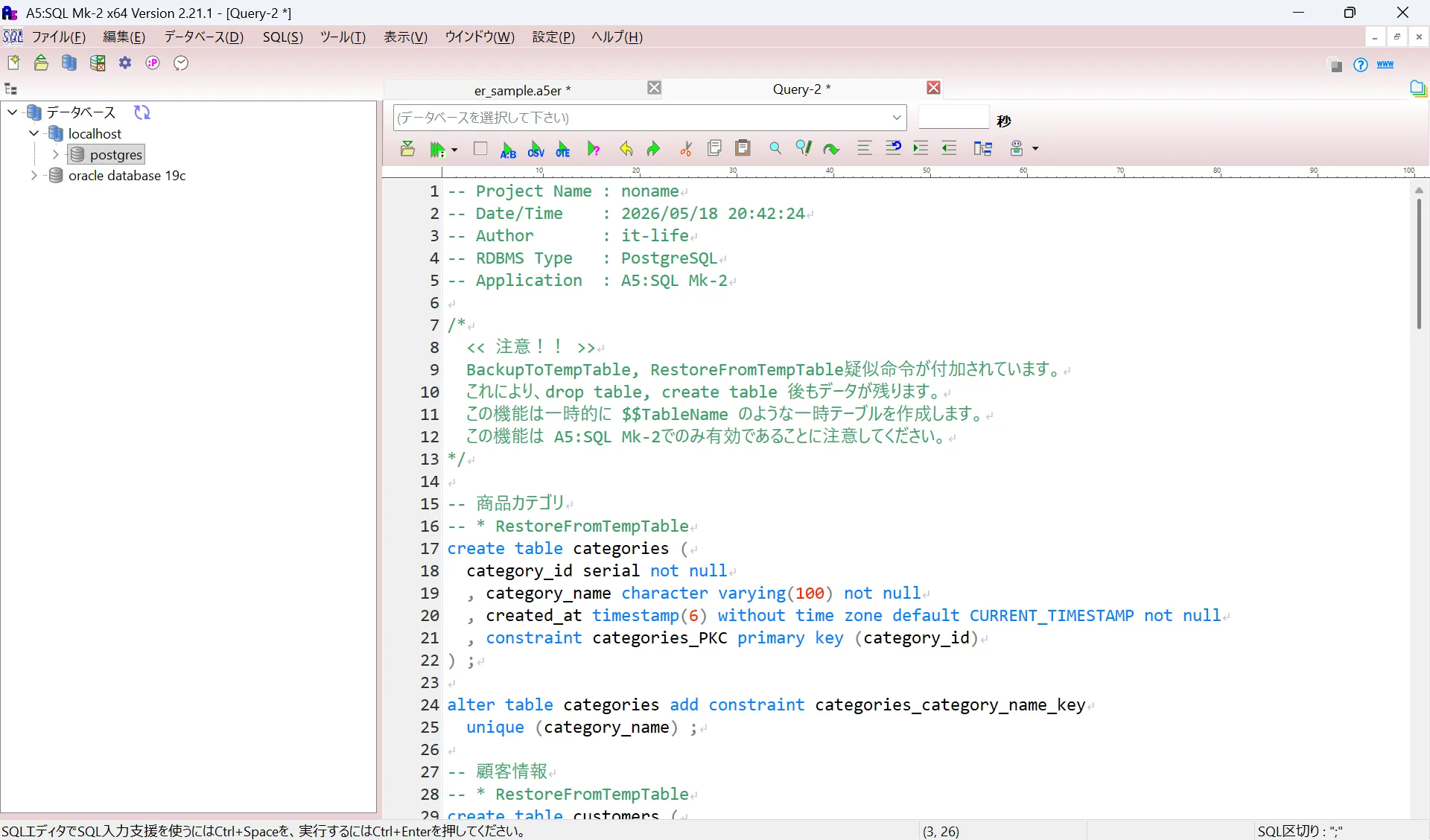
Task: Open the database selection combo box
Action: coord(649,118)
